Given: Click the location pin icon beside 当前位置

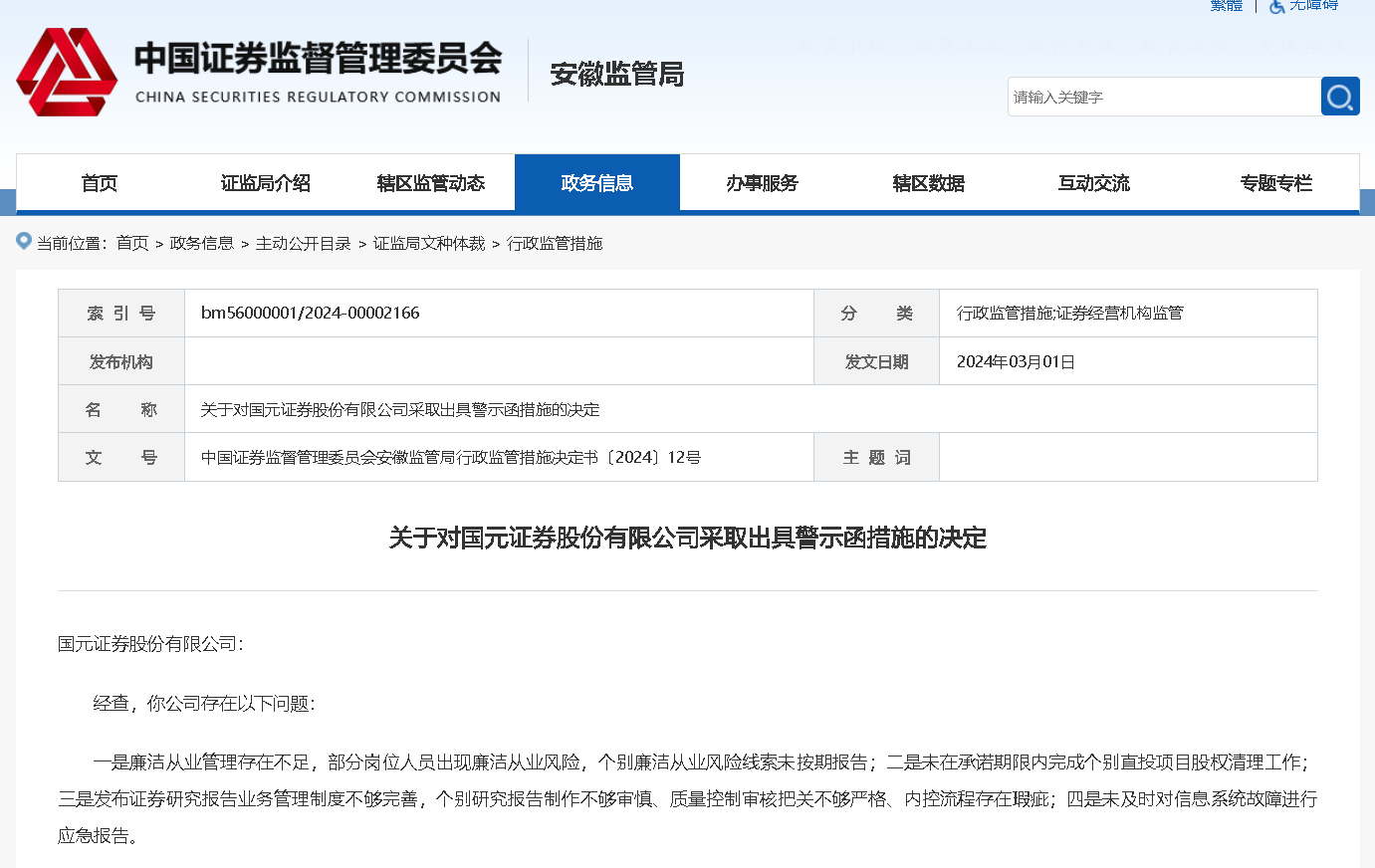Looking at the screenshot, I should tap(24, 241).
